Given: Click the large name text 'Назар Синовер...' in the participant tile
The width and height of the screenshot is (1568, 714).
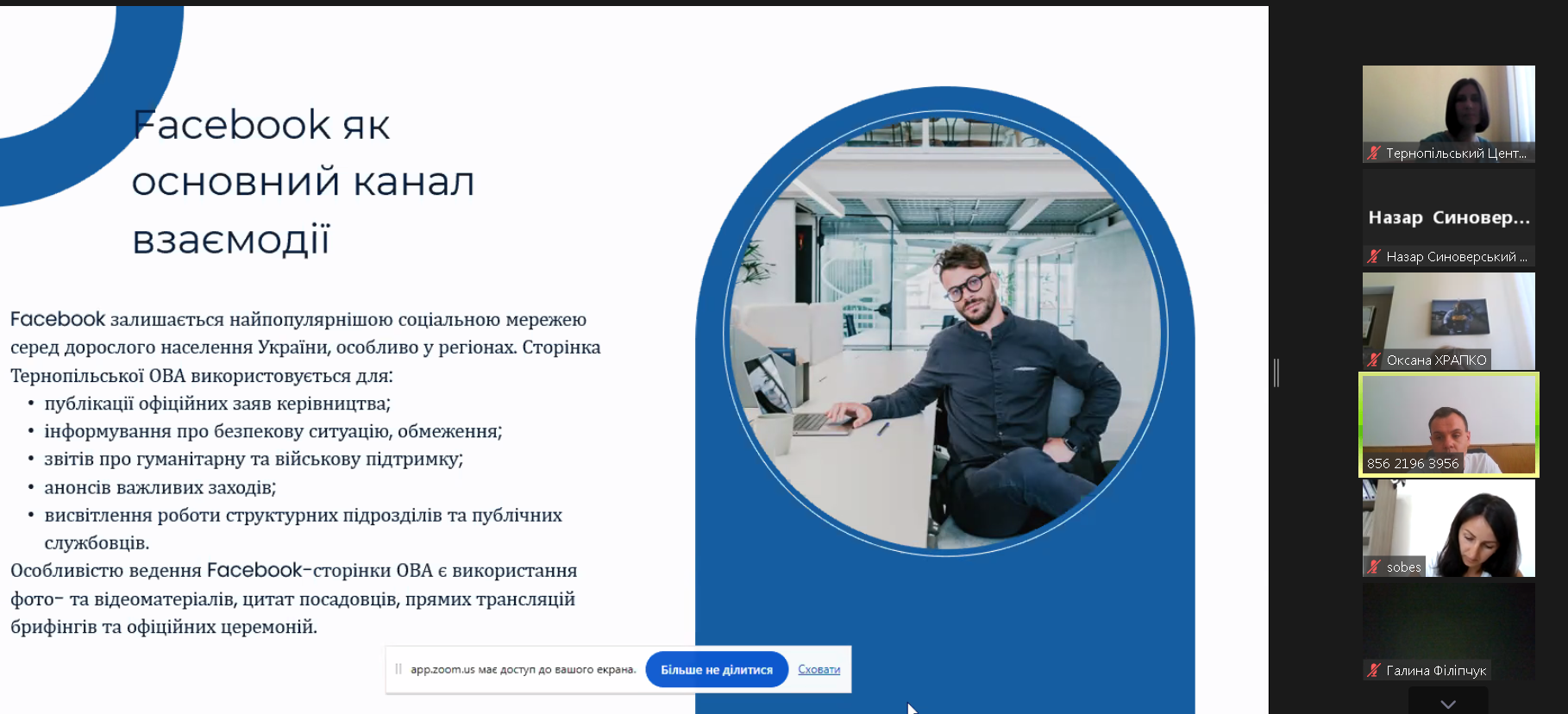Looking at the screenshot, I should pyautogui.click(x=1449, y=217).
